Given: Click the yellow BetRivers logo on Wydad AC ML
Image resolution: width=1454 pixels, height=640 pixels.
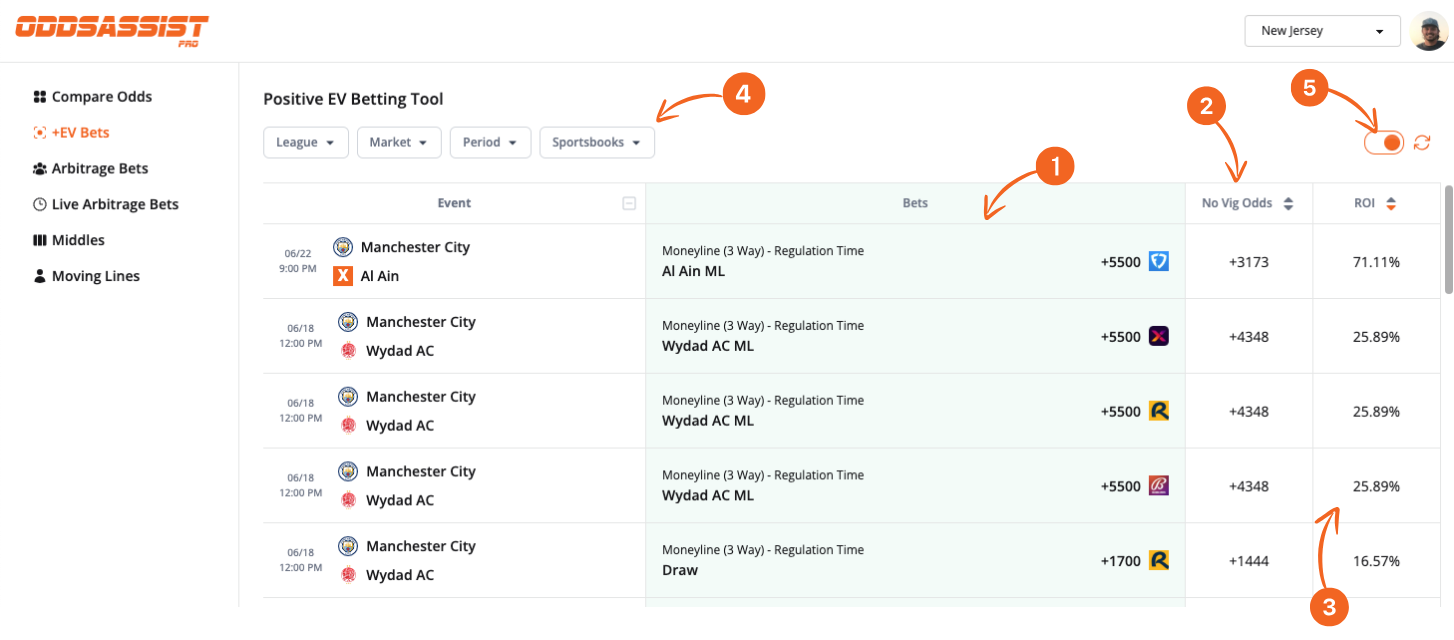Looking at the screenshot, I should coord(1159,410).
